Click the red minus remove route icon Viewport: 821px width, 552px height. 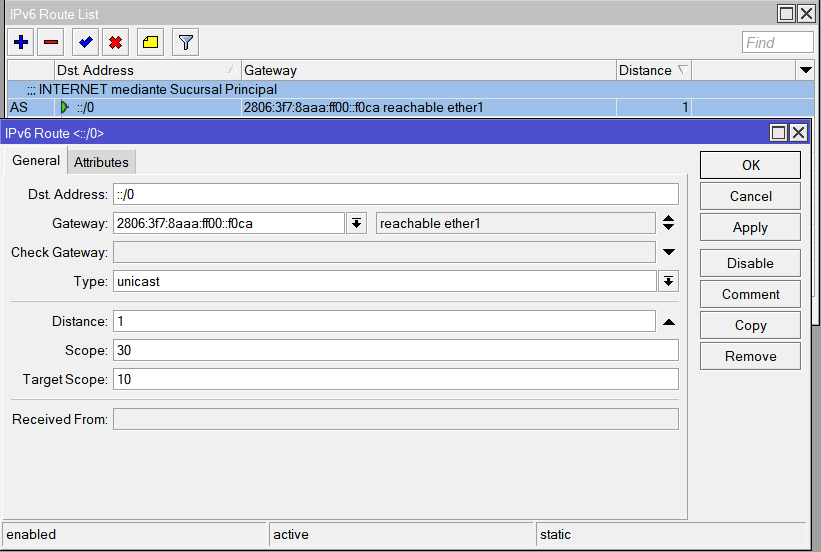tap(51, 42)
